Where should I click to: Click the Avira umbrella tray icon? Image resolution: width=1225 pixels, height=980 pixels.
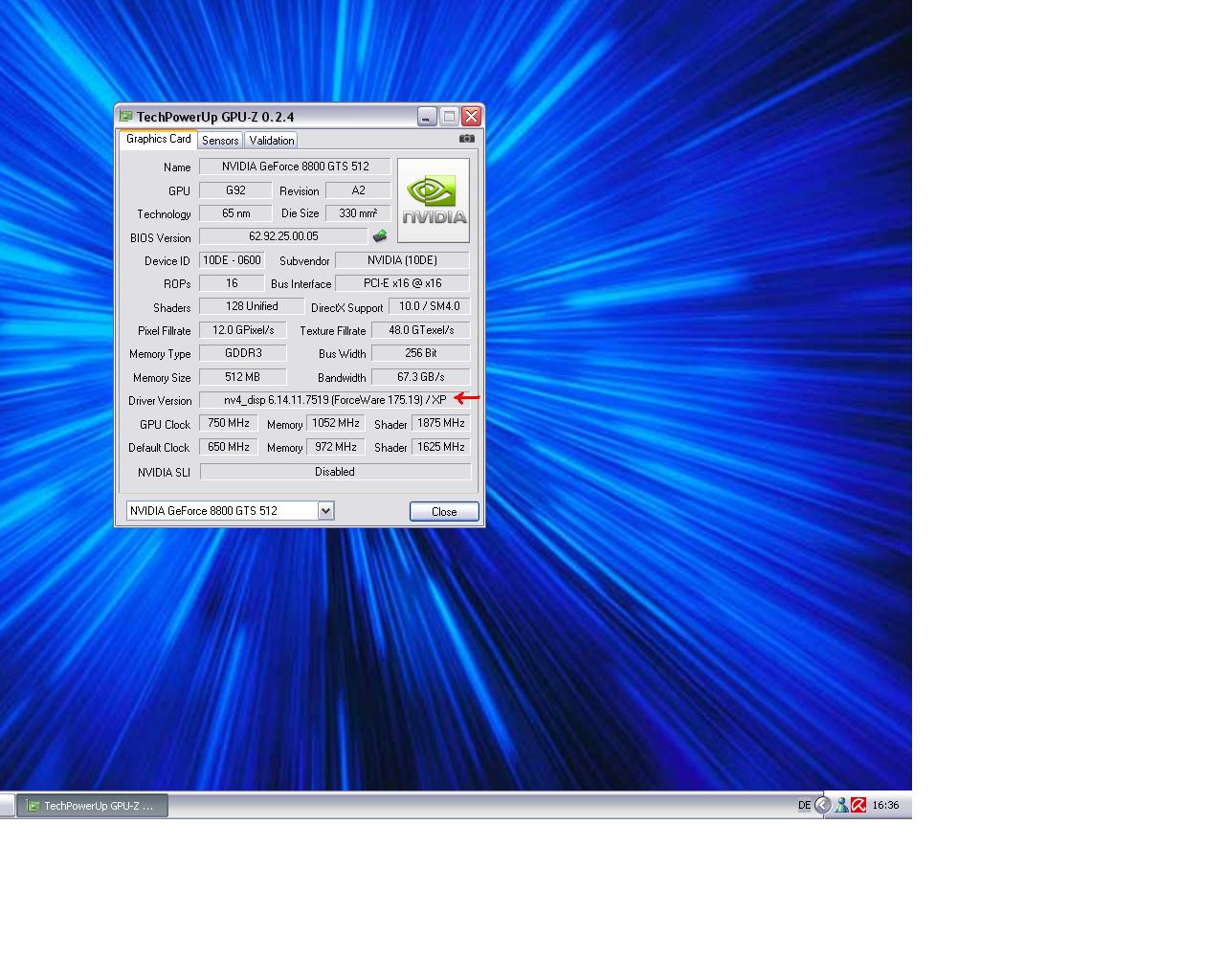click(858, 805)
